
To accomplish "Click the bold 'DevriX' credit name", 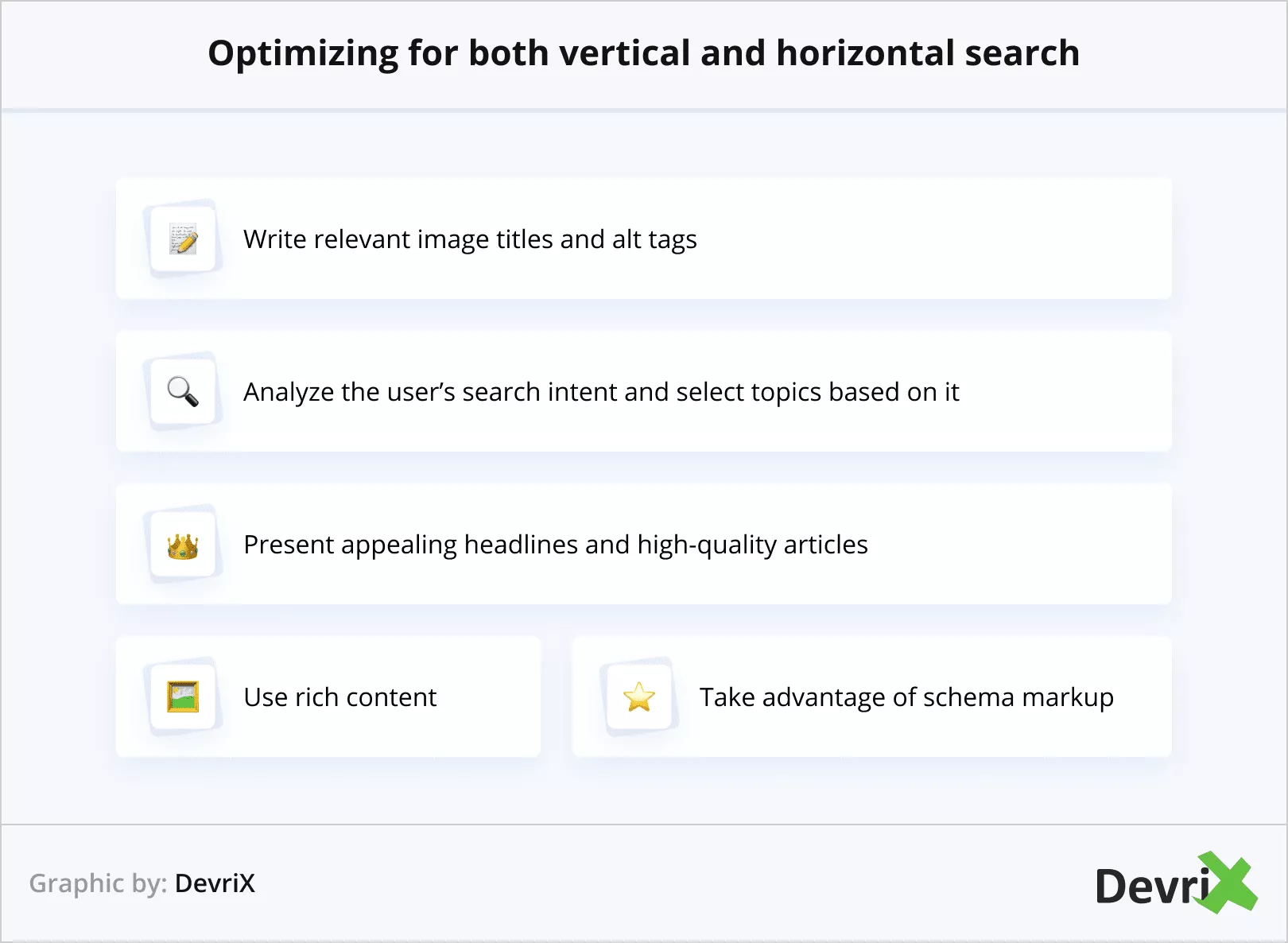I will pyautogui.click(x=215, y=883).
